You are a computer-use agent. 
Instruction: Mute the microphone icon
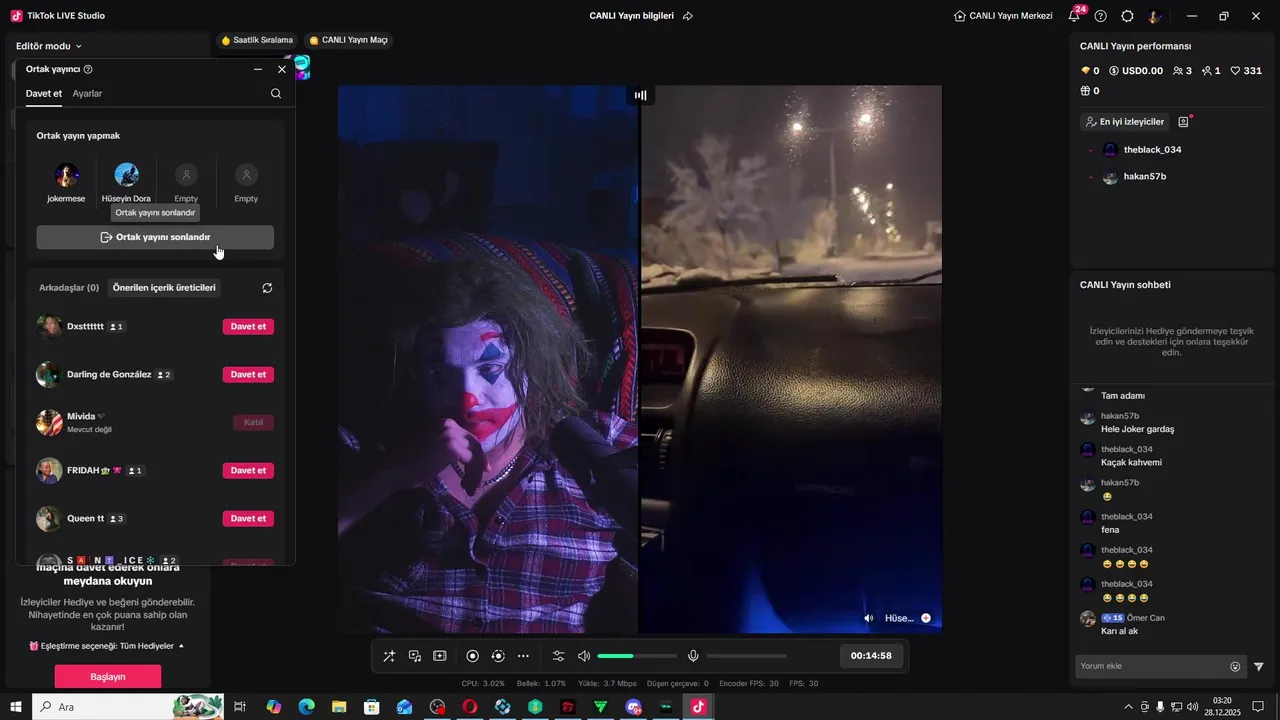click(x=693, y=656)
